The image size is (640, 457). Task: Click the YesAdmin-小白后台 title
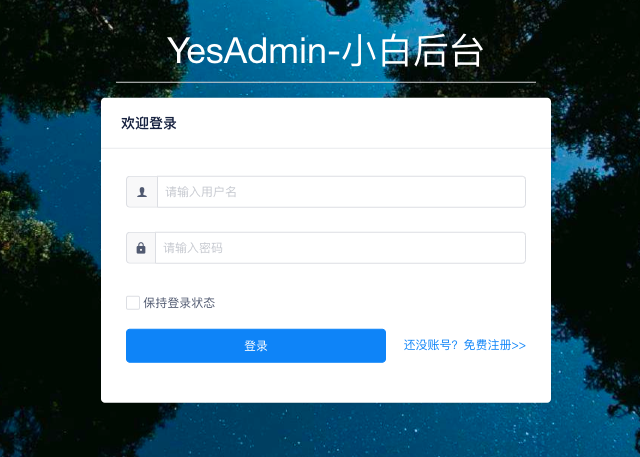pyautogui.click(x=325, y=51)
